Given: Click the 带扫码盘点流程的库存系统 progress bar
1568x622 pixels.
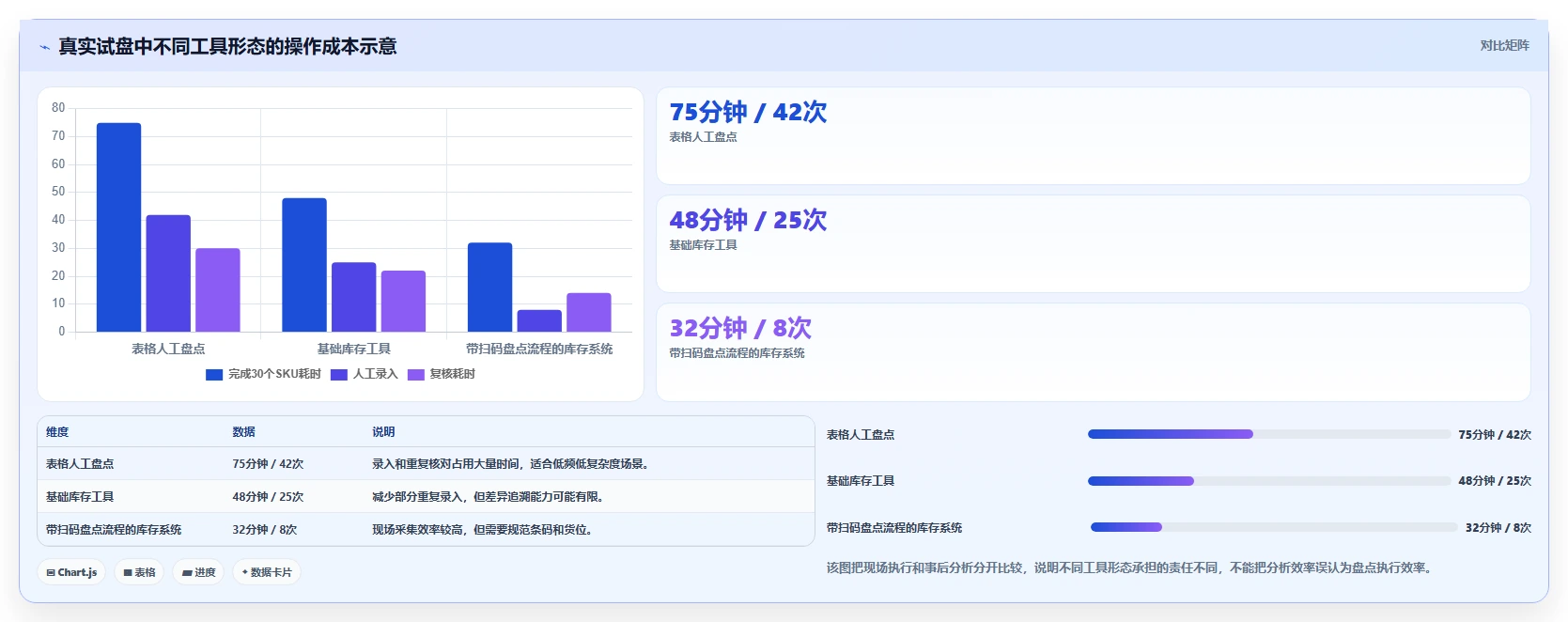Looking at the screenshot, I should click(1274, 527).
